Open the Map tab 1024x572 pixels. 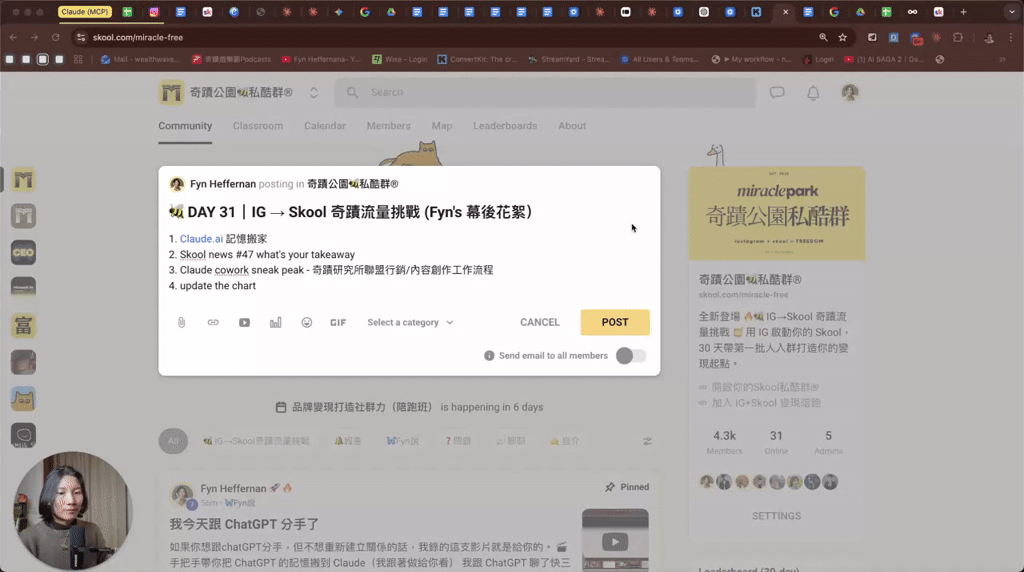pos(441,126)
